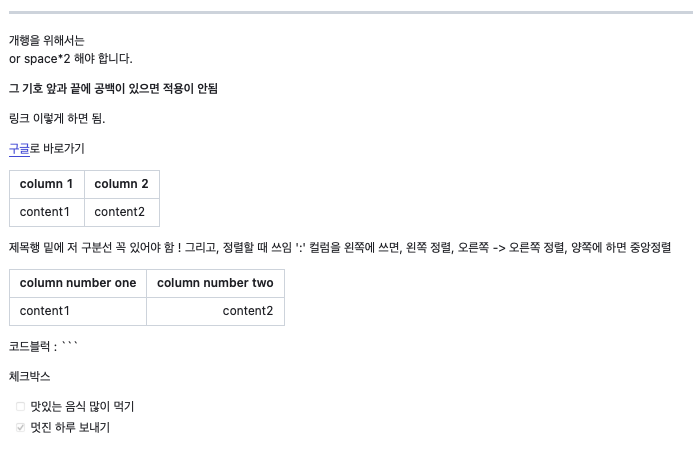Select the content2 cell in first table

pyautogui.click(x=122, y=212)
